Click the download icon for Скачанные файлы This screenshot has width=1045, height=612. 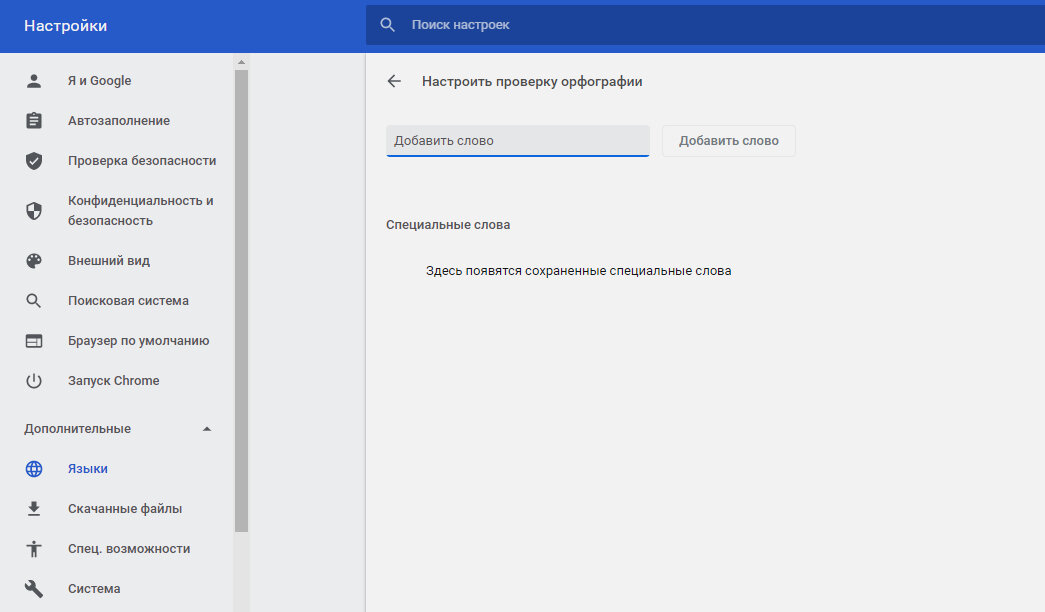point(34,509)
